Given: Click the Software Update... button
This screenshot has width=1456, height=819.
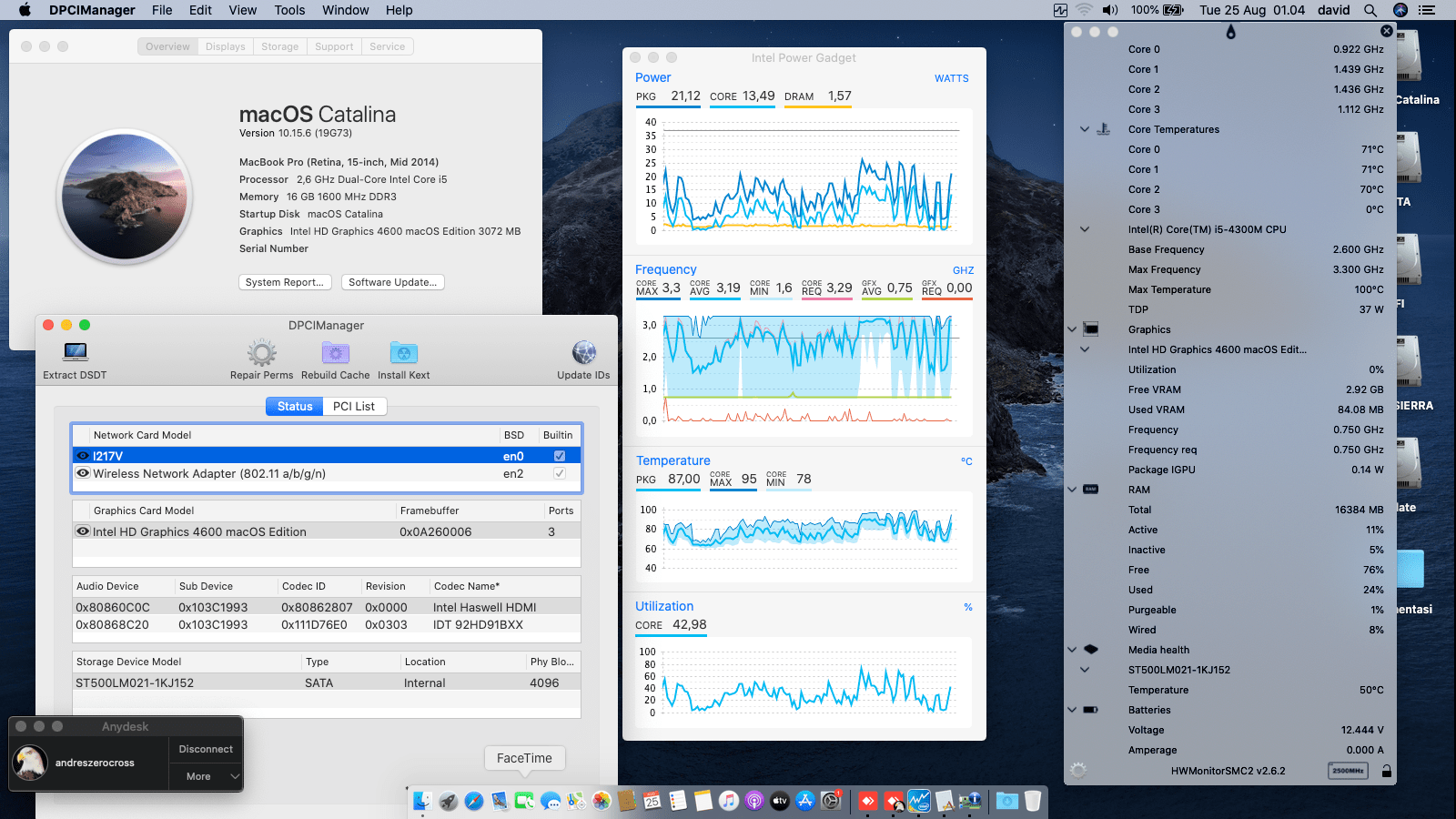Looking at the screenshot, I should tap(393, 282).
